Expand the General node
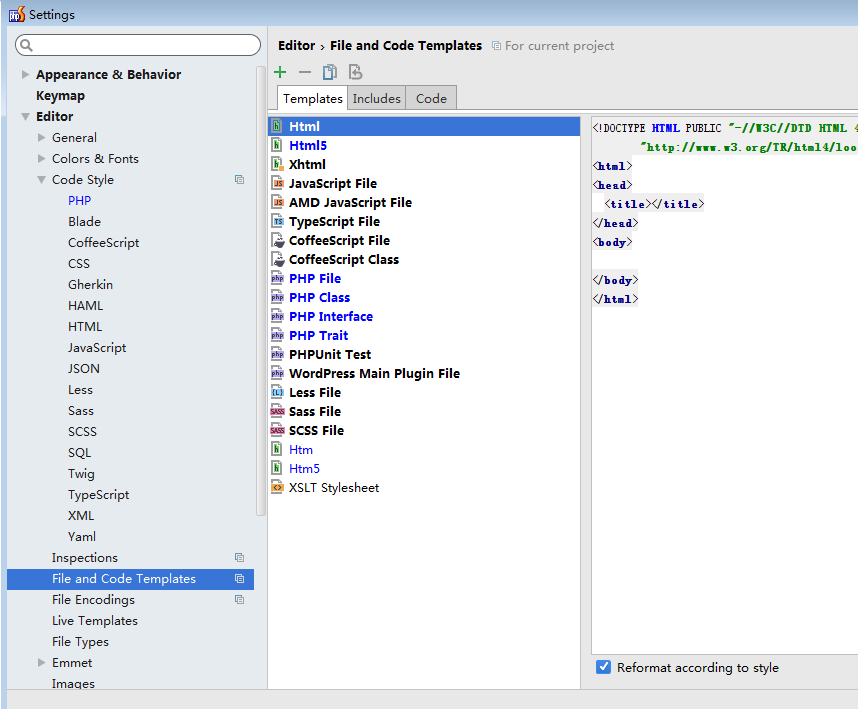Screen dimensions: 858x709 [42, 137]
